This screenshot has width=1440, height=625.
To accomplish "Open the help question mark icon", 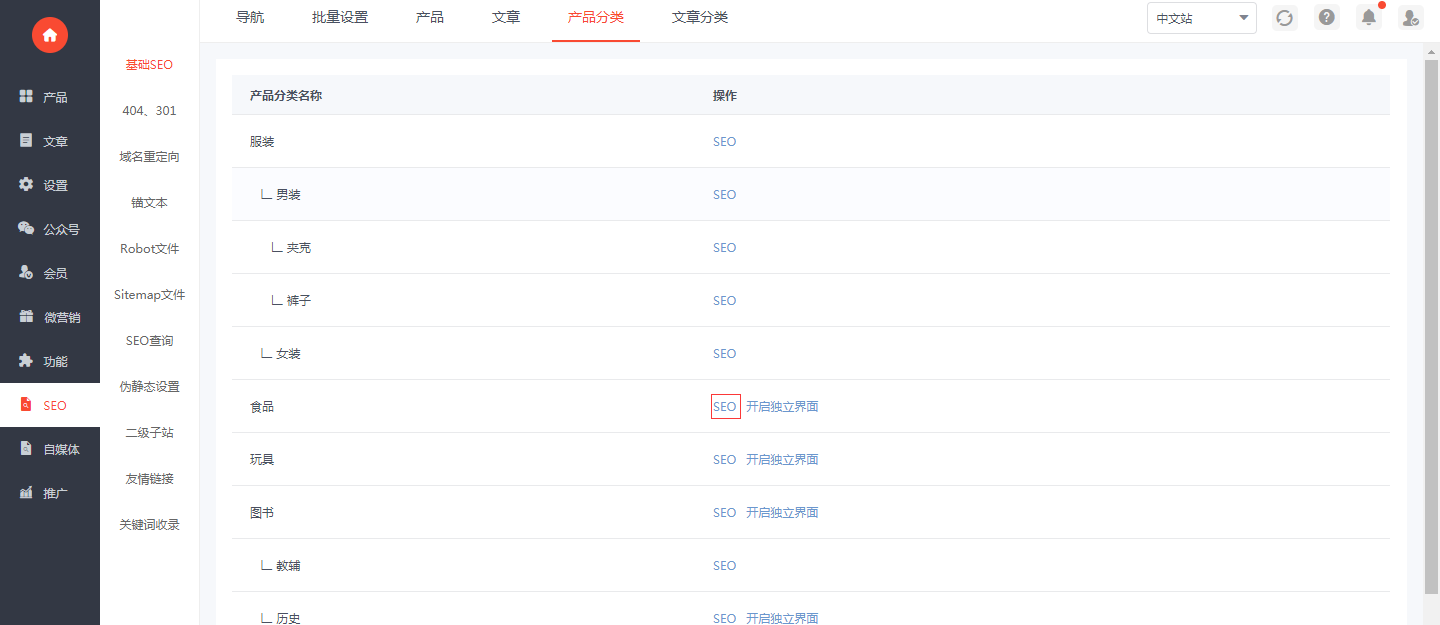I will [1327, 18].
